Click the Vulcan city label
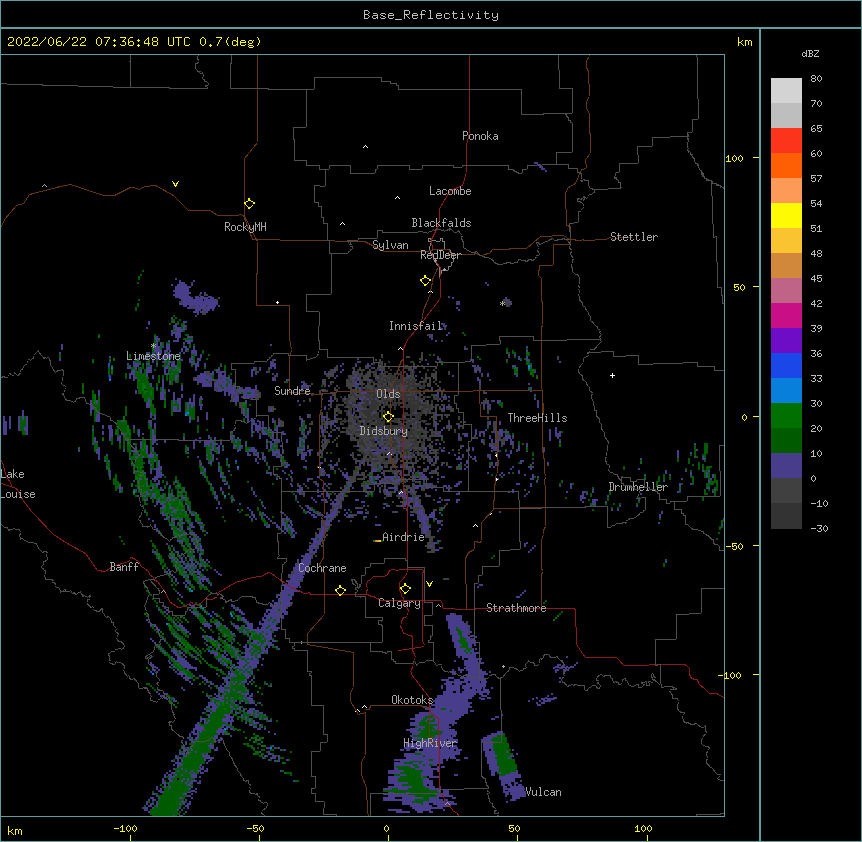 pos(543,792)
